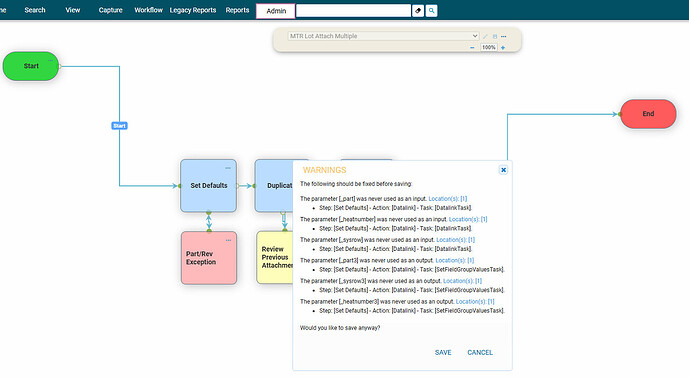Click the eraser clear-search icon
This screenshot has height=378, width=689.
(x=418, y=11)
